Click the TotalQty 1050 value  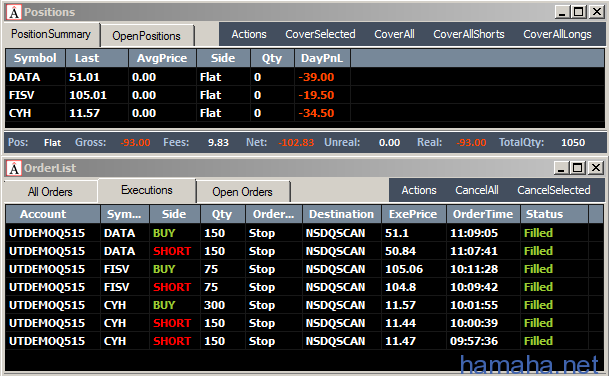click(573, 143)
